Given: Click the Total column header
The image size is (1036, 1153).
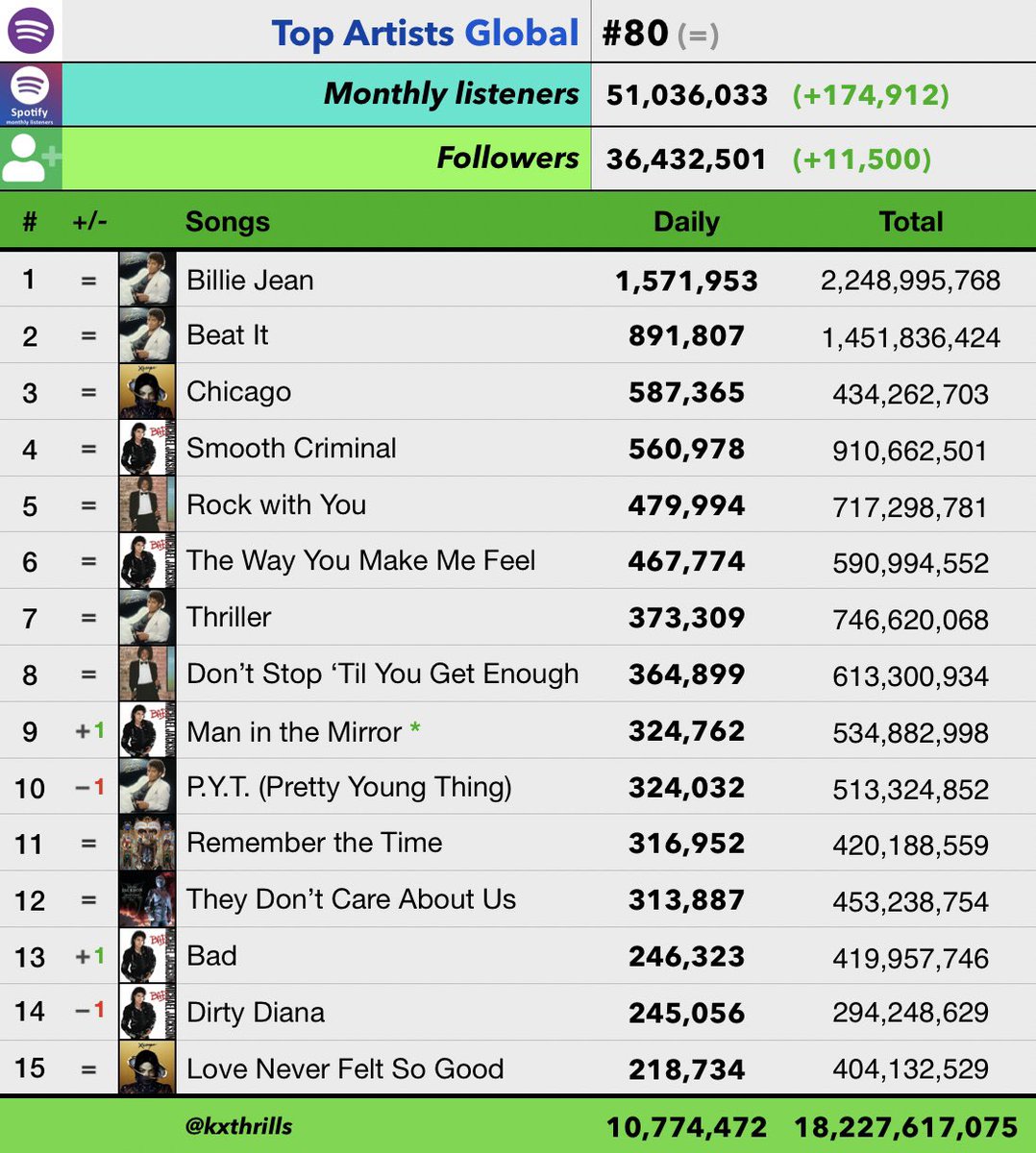Looking at the screenshot, I should coord(911,222).
